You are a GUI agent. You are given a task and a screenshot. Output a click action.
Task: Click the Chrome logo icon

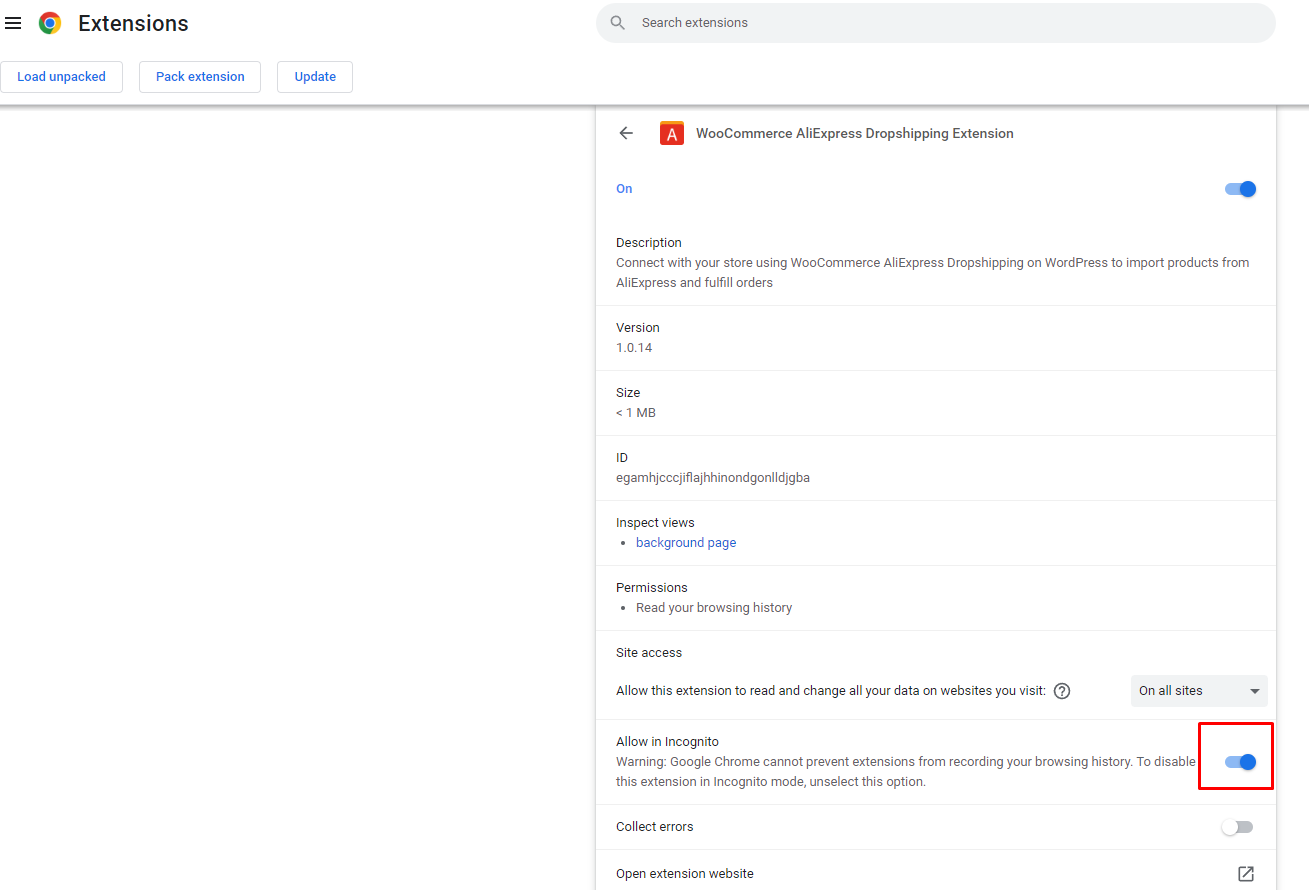tap(50, 23)
